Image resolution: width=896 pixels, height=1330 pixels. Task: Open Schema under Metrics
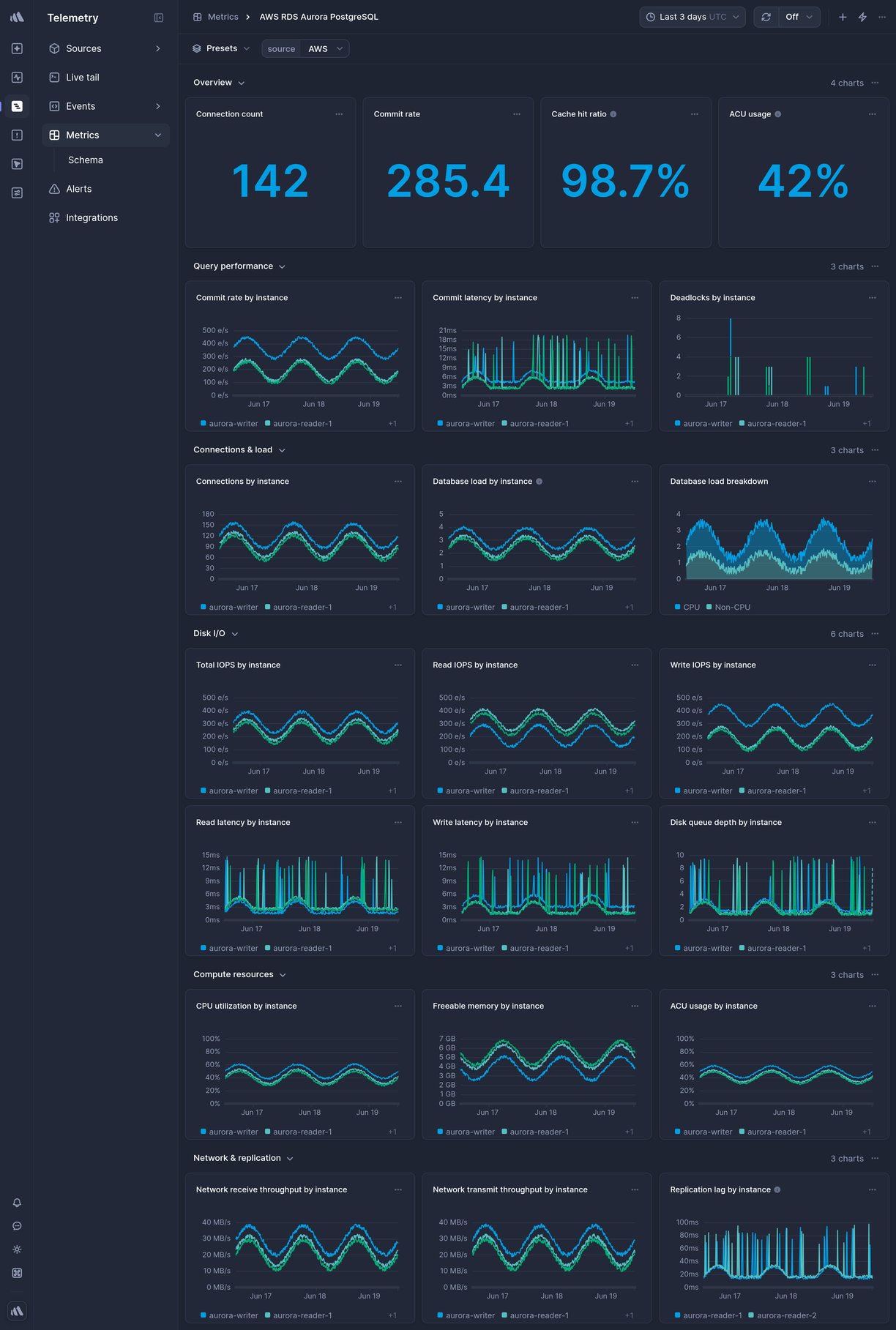click(x=86, y=160)
